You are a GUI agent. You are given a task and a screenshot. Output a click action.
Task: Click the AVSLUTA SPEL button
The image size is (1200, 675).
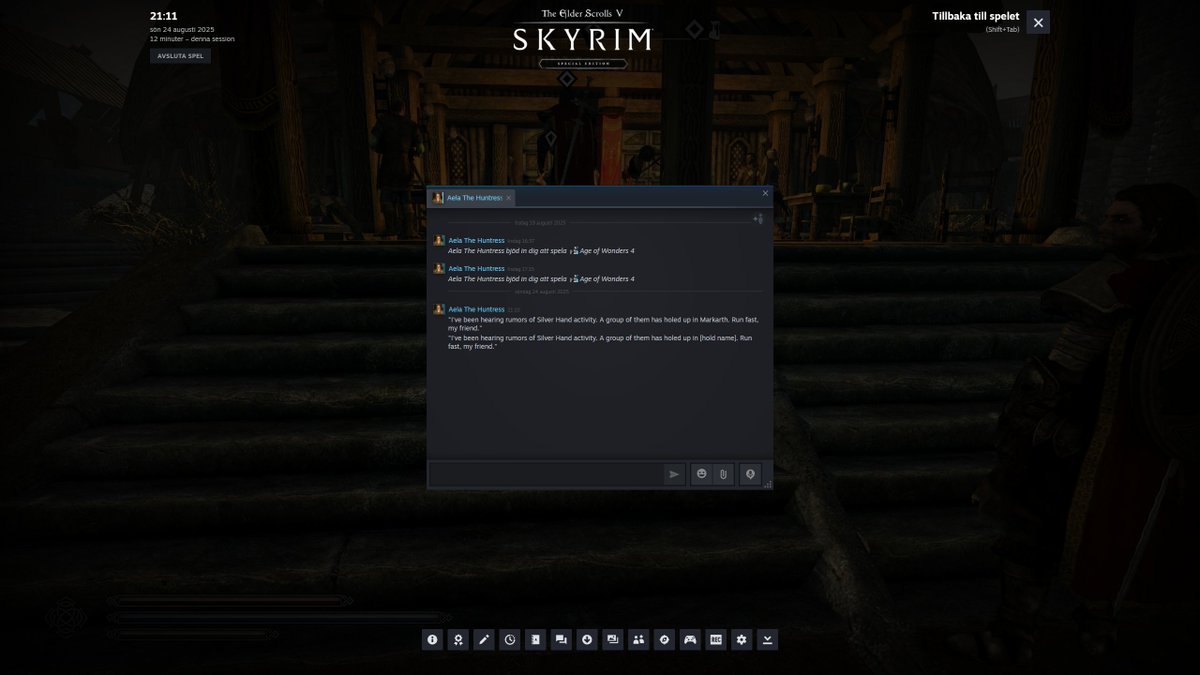tap(180, 56)
